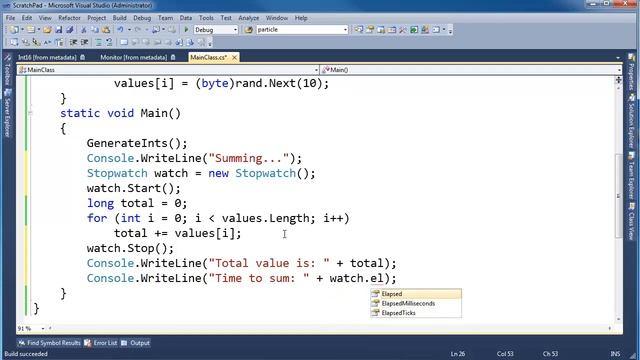Image resolution: width=640 pixels, height=360 pixels.
Task: Open the Server Explorer side tab
Action: pyautogui.click(x=7, y=113)
